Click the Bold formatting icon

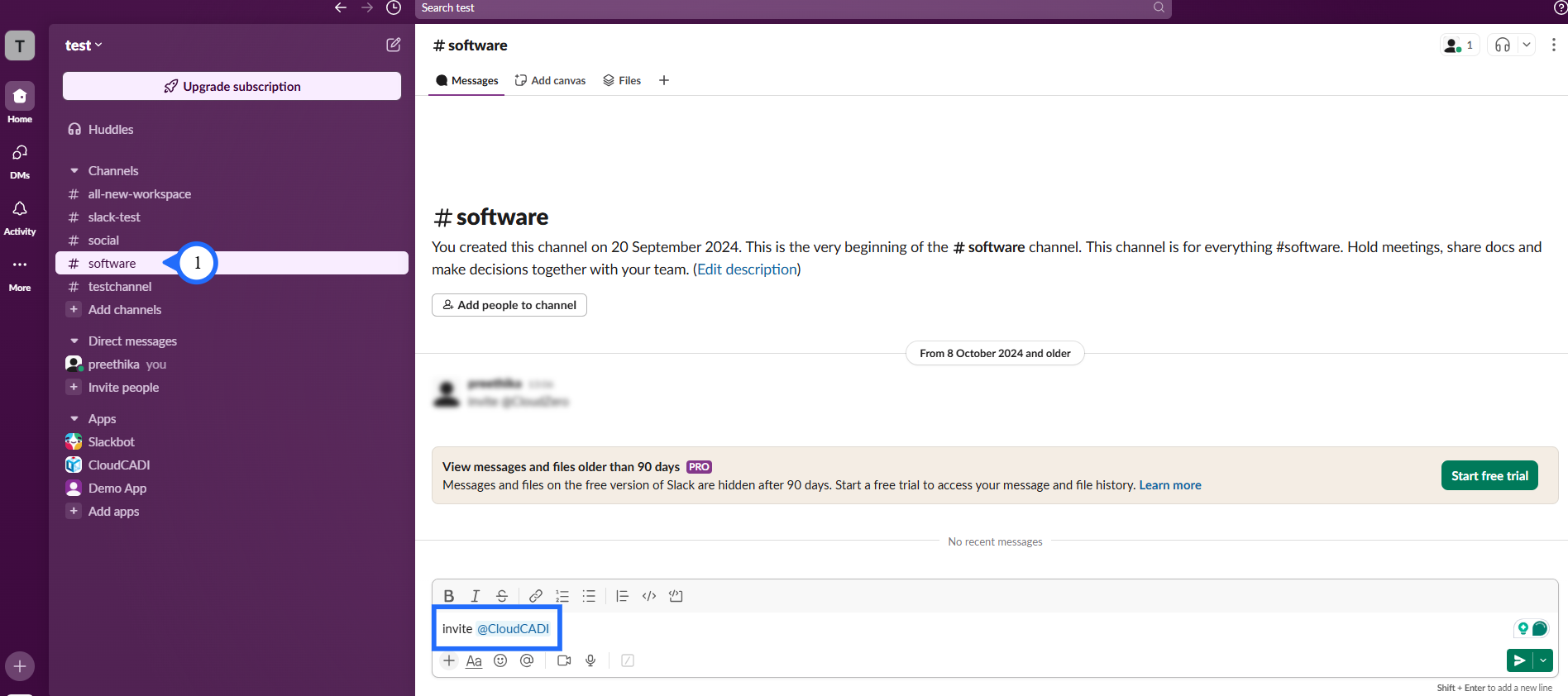click(x=448, y=596)
